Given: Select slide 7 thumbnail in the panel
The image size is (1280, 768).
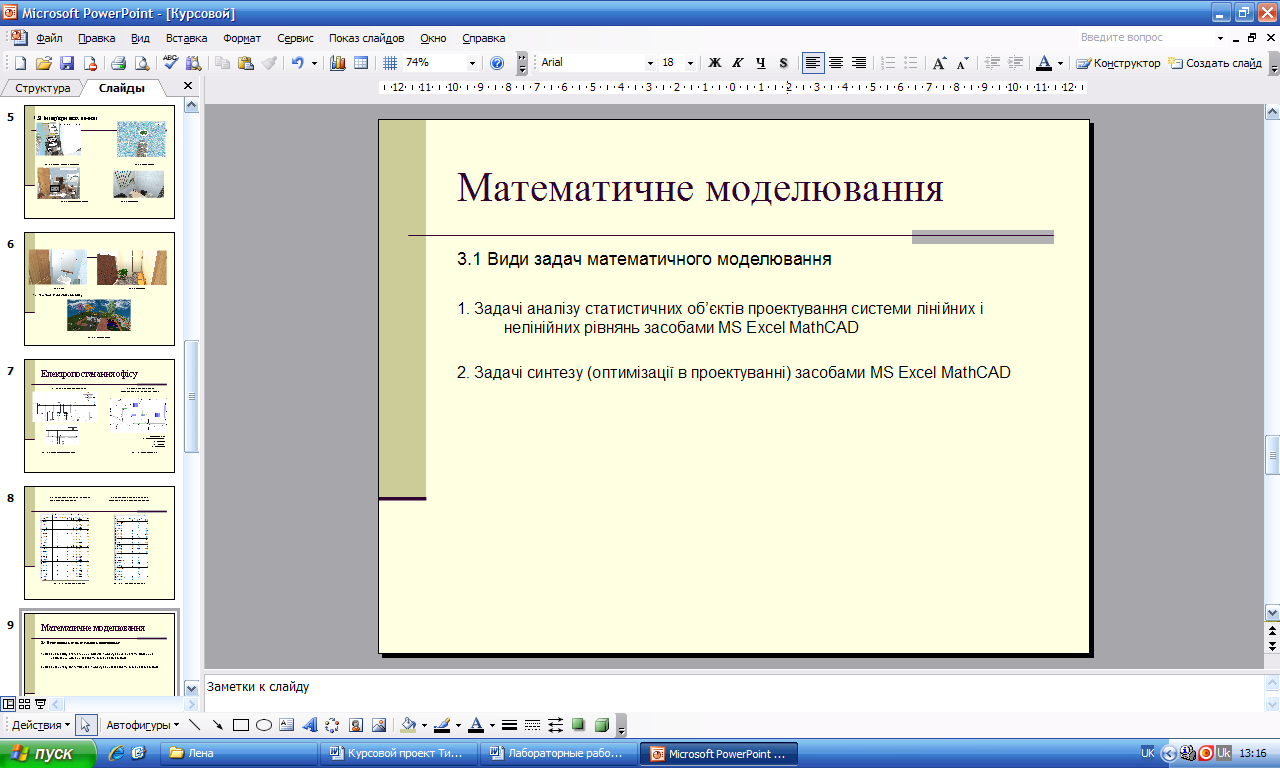Looking at the screenshot, I should click(x=99, y=415).
